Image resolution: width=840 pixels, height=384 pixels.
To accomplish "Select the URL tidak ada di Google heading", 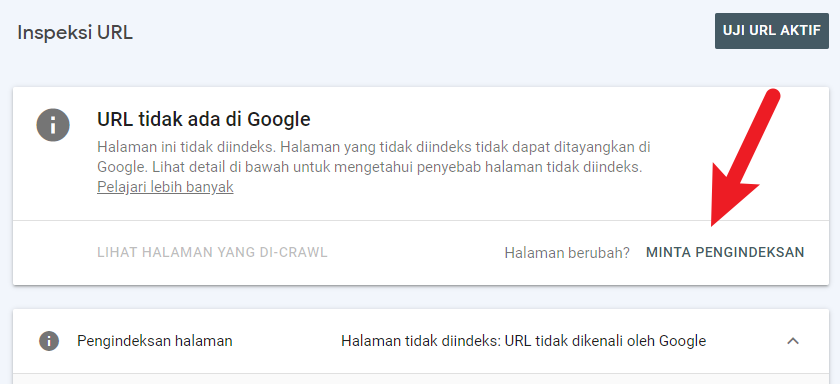I will coord(204,119).
